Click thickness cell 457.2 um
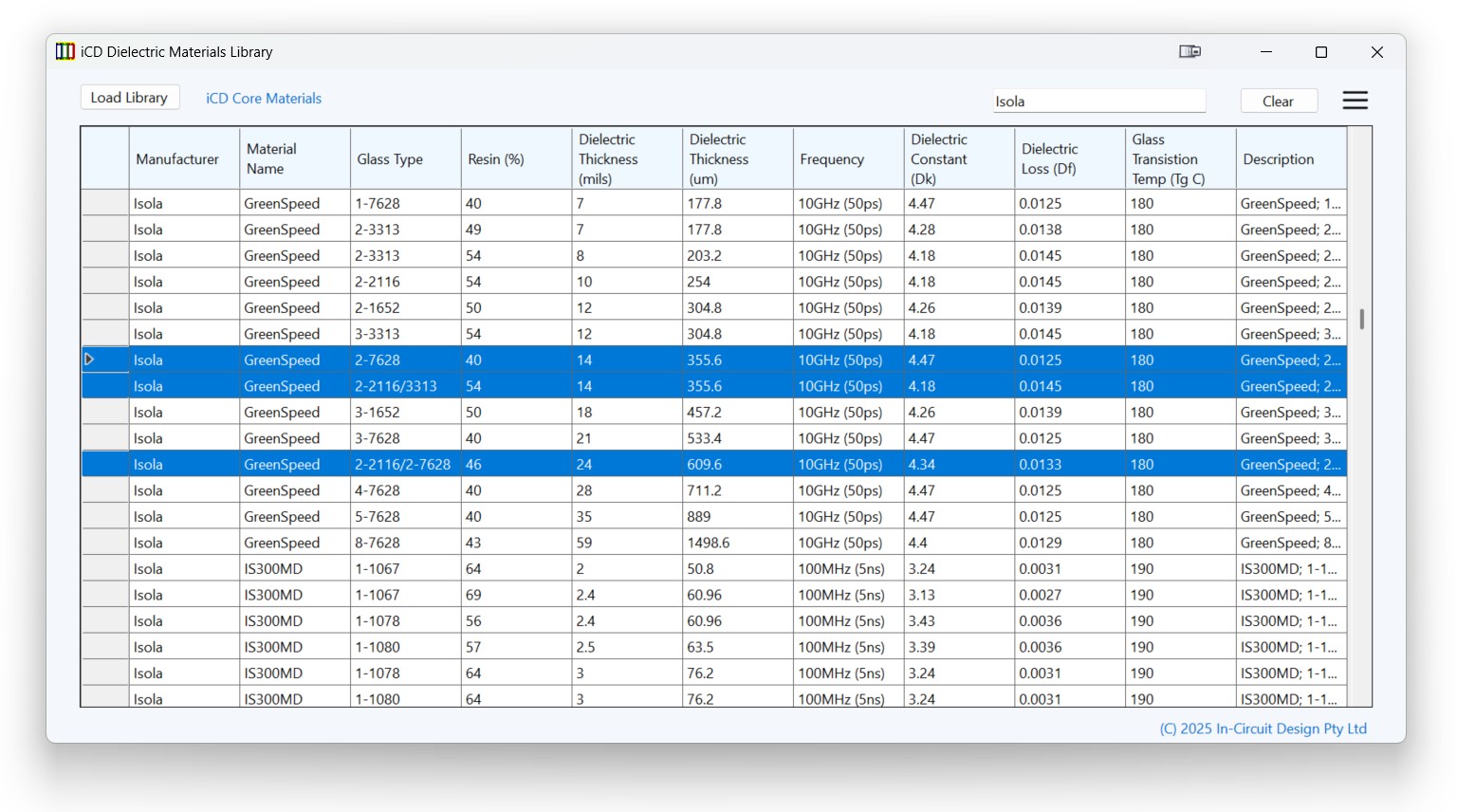 (738, 412)
